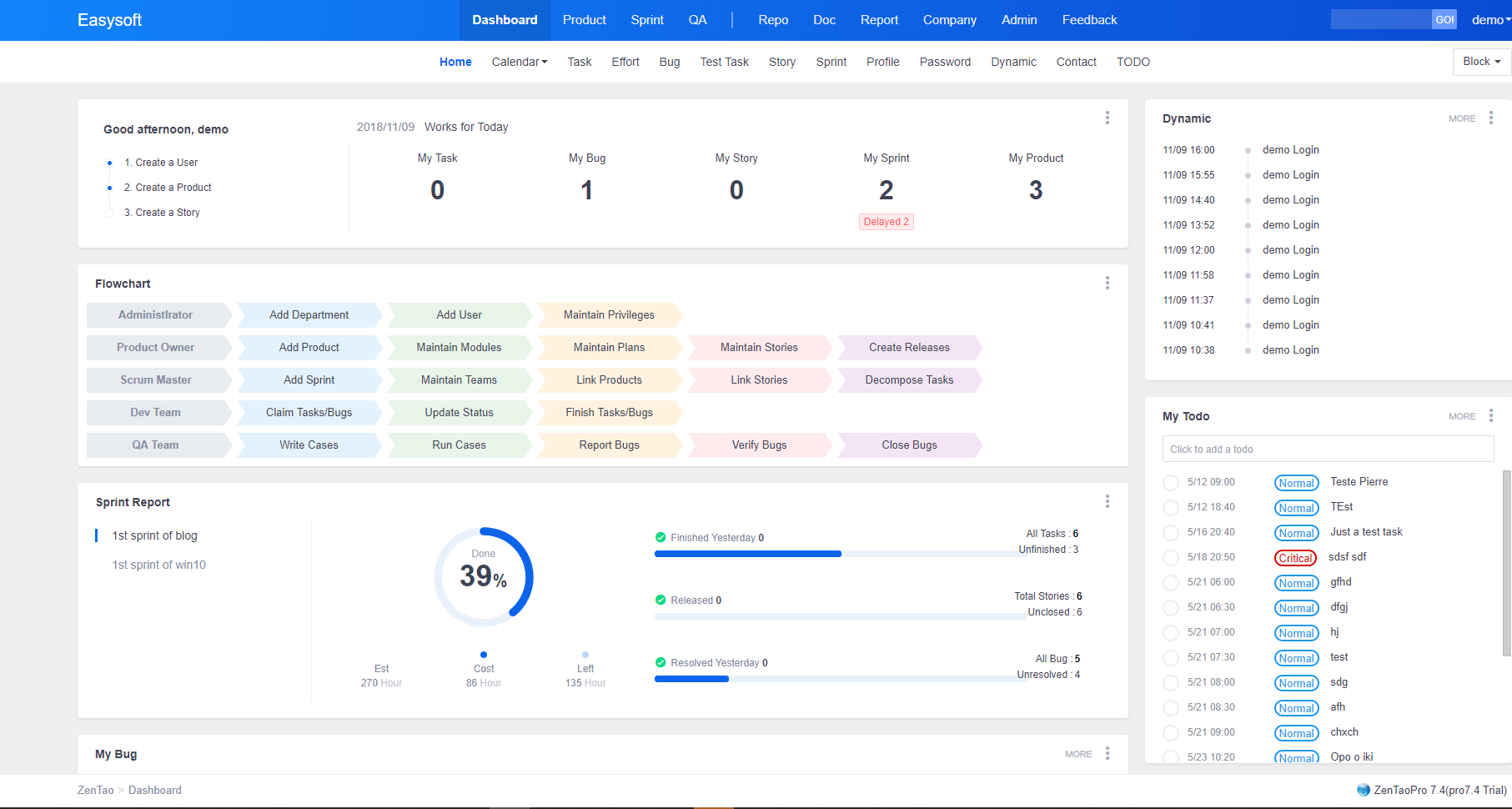Click the Add Department flowchart step
The image size is (1512, 809).
pyautogui.click(x=309, y=314)
